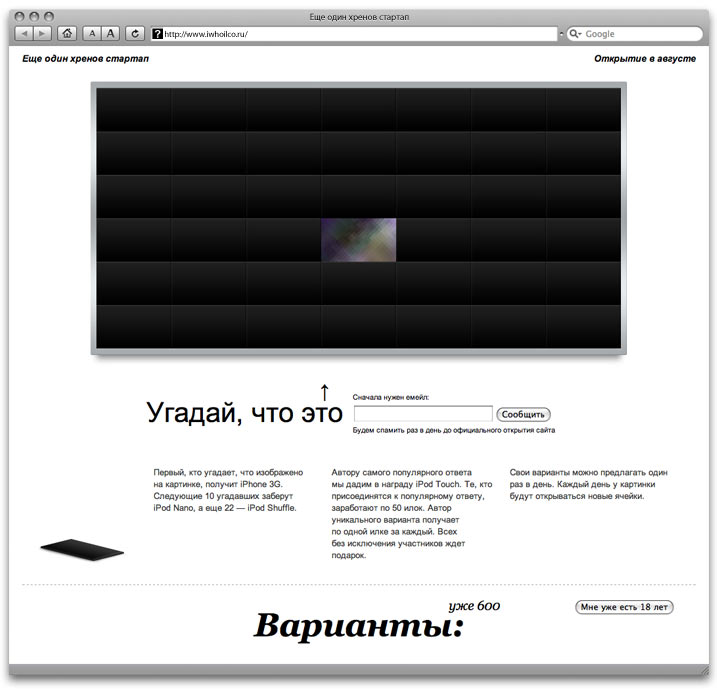Image resolution: width=717 pixels, height=690 pixels.
Task: Click the browser Back arrow button
Action: click(24, 34)
